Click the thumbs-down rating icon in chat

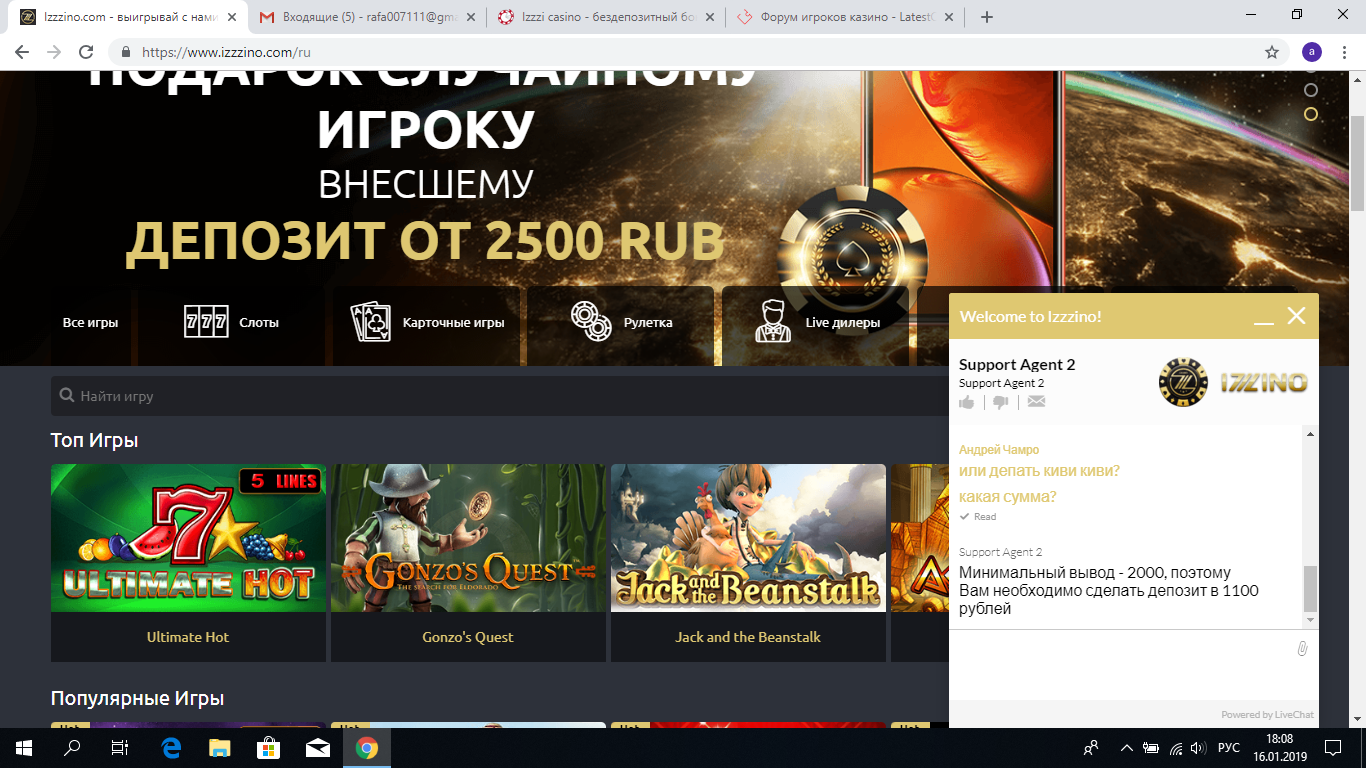(1001, 402)
